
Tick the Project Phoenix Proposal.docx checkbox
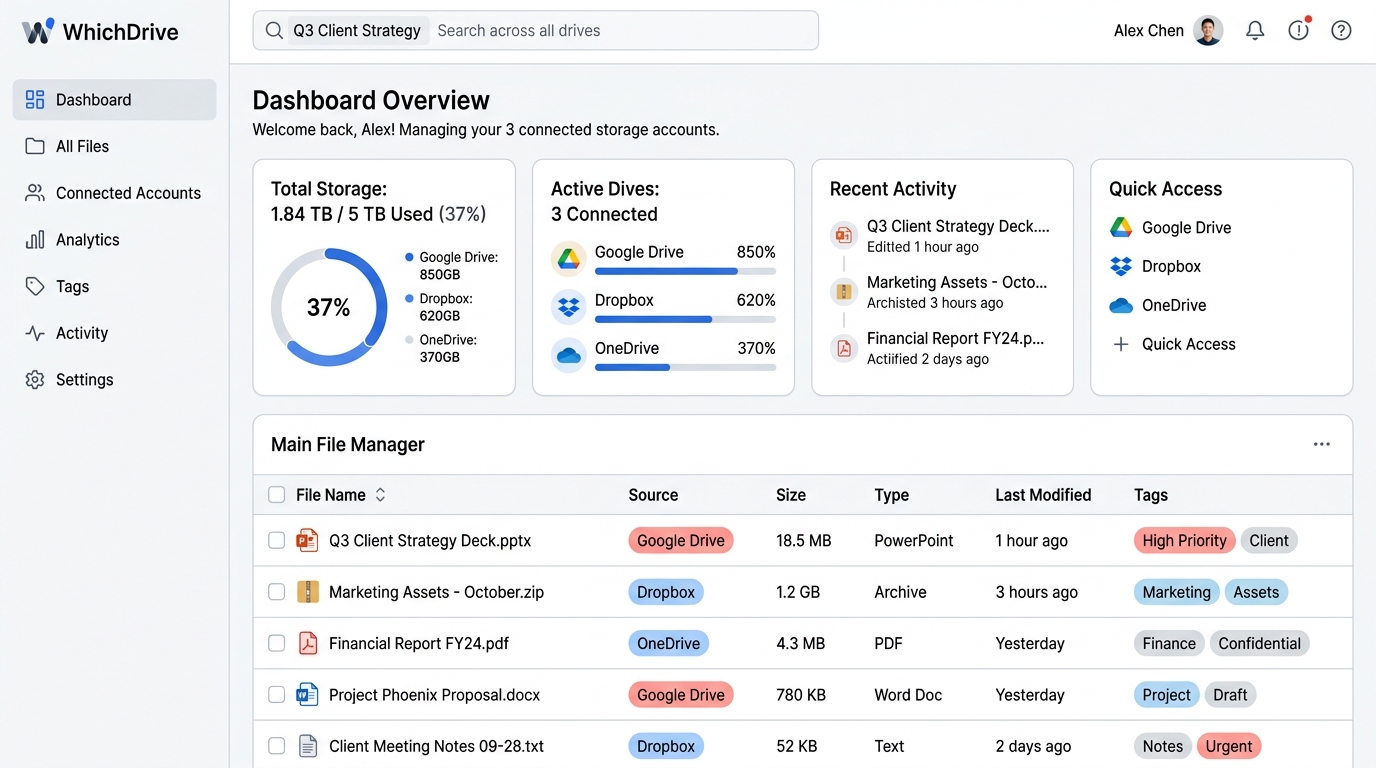(276, 695)
